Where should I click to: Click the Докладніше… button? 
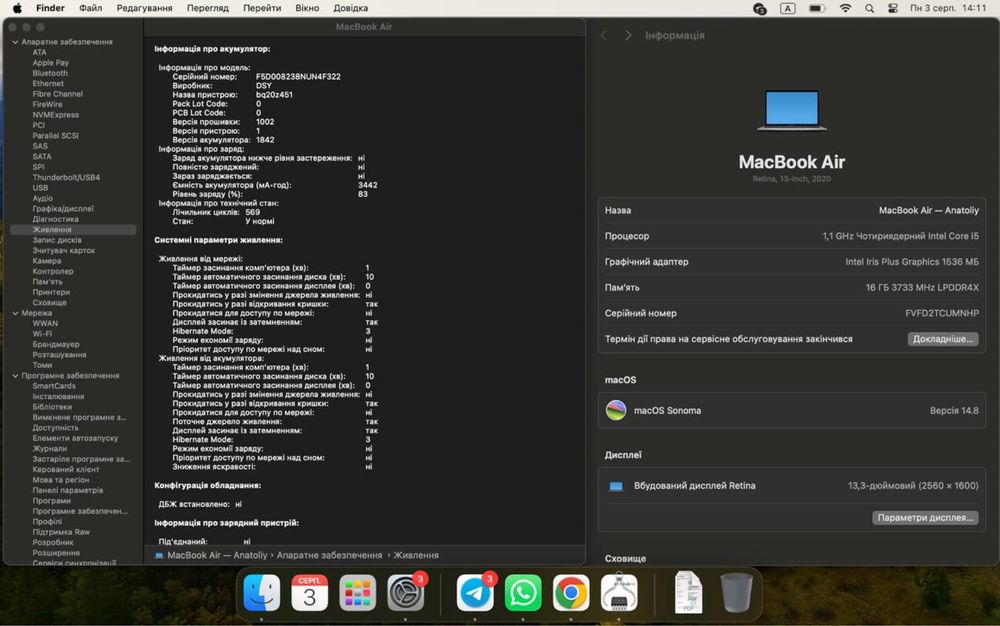pyautogui.click(x=943, y=339)
